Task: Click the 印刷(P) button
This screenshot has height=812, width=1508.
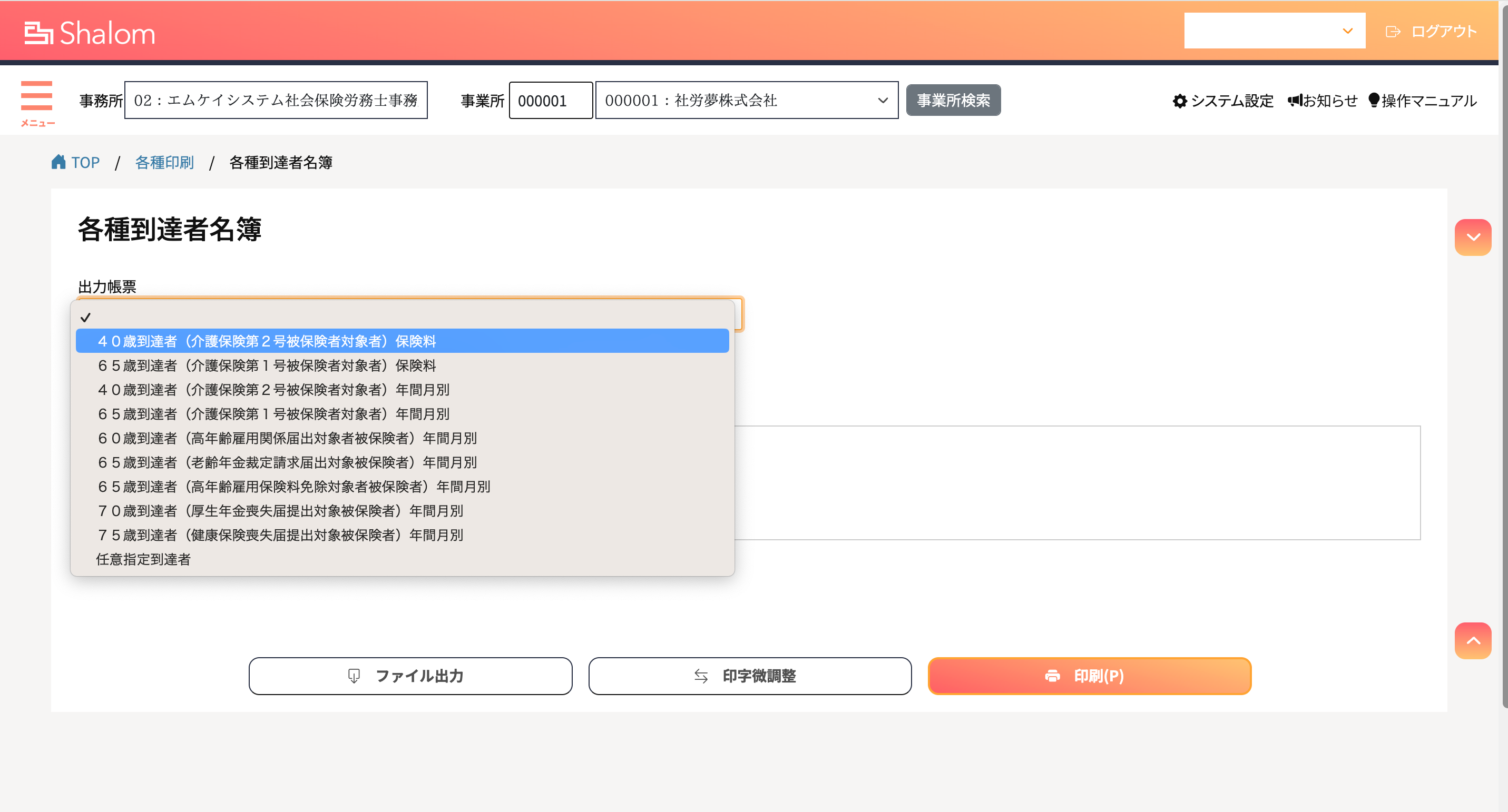Action: coord(1090,676)
